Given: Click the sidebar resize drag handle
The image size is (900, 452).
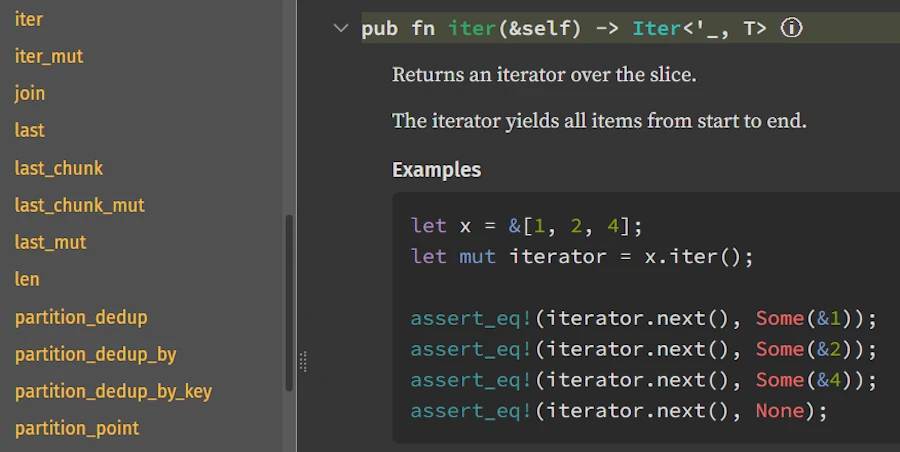Looking at the screenshot, I should (x=303, y=361).
